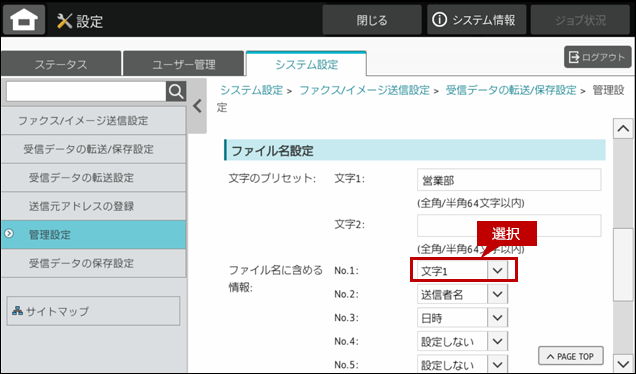Open the No.1 dropdown showing 文字1

pos(462,271)
